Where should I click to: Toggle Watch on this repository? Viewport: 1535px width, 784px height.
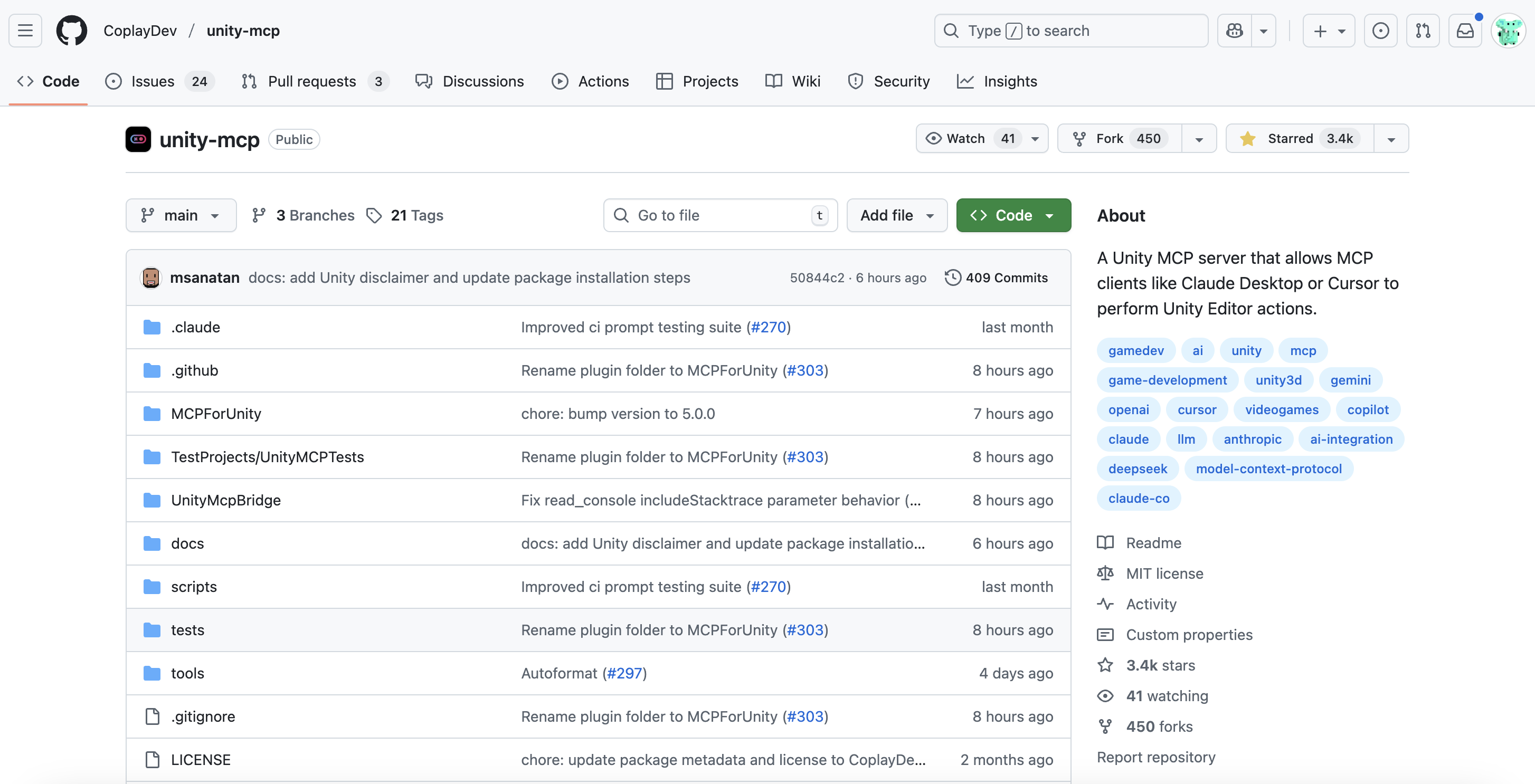coord(965,139)
